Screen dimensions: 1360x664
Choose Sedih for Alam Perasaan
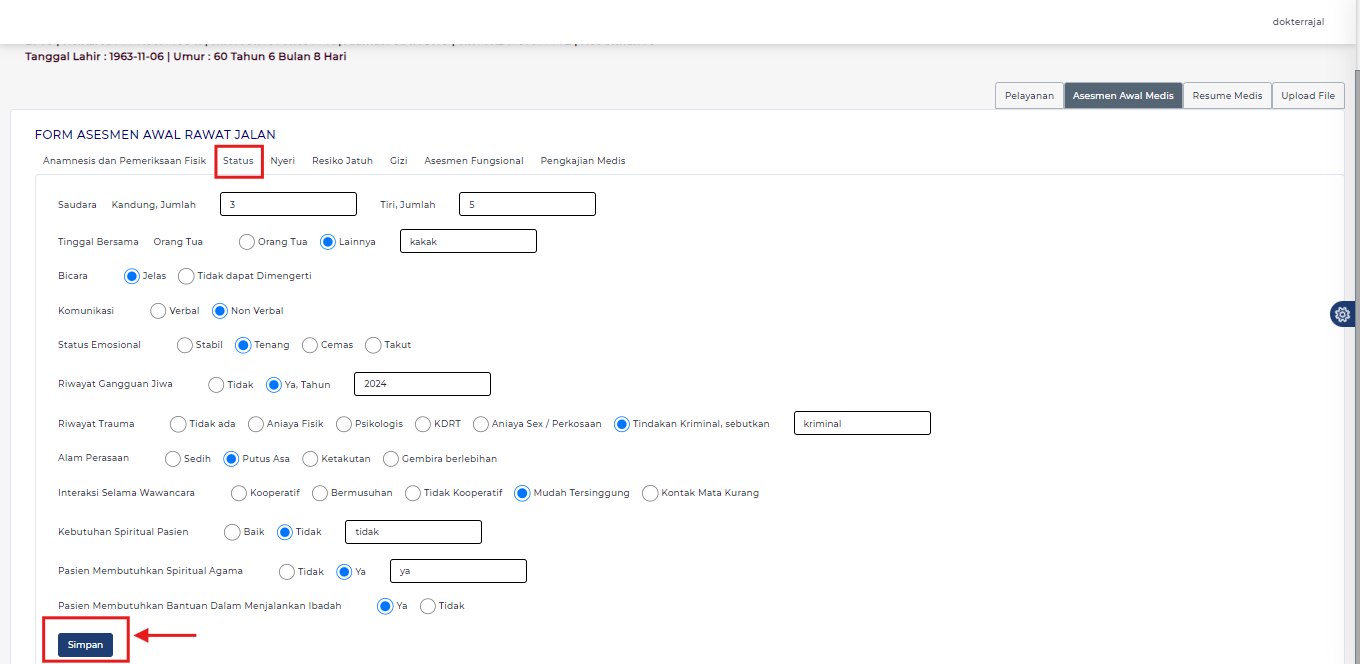click(173, 459)
